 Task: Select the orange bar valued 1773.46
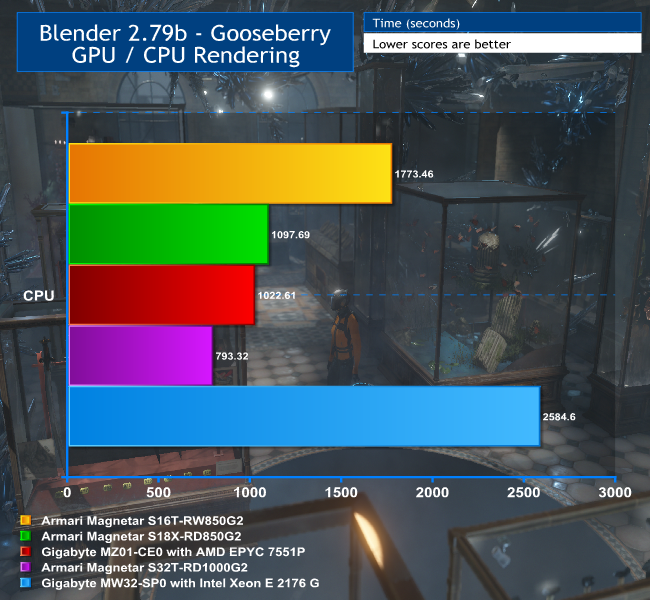pos(230,173)
